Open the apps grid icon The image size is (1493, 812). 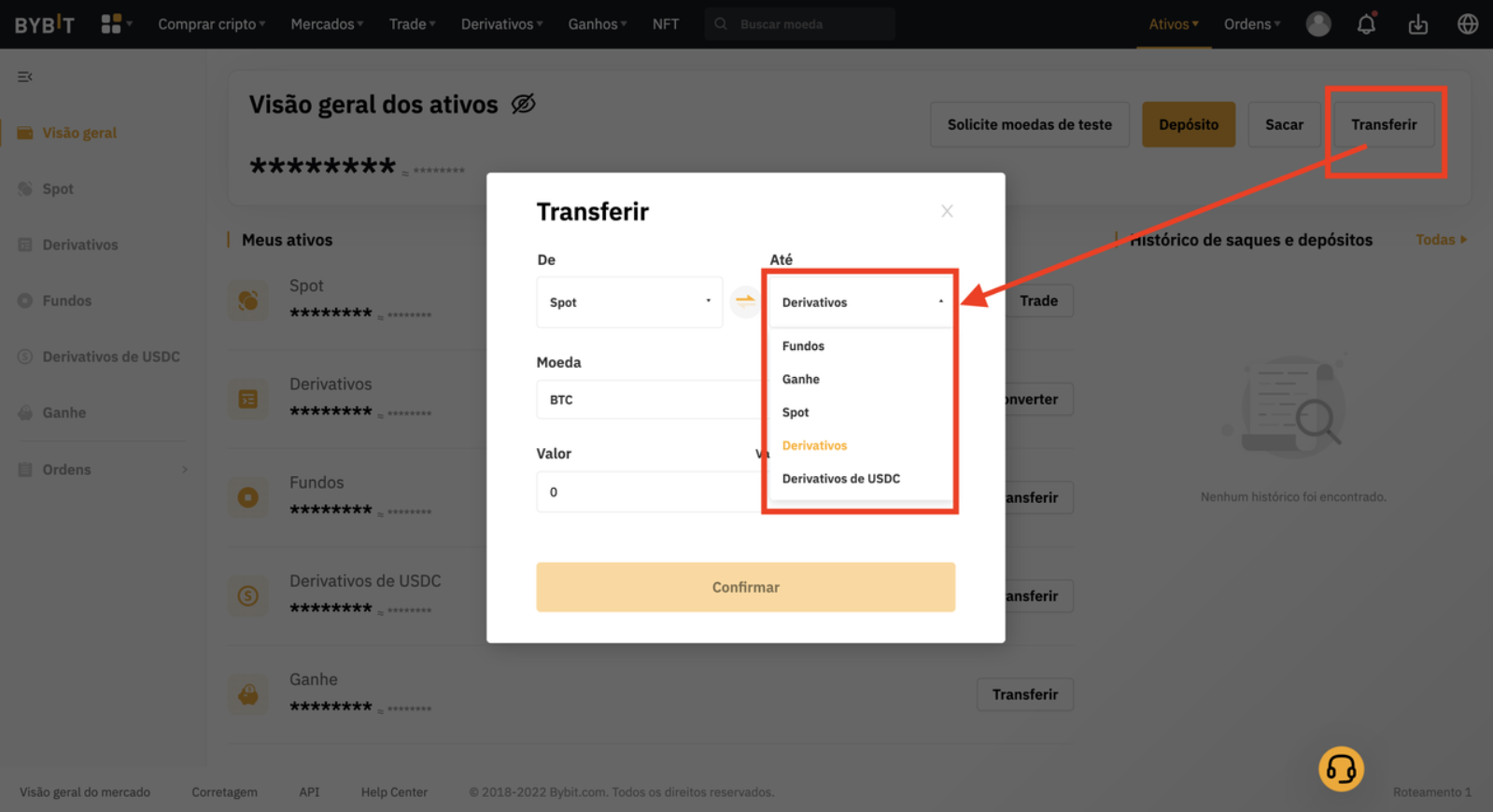click(x=112, y=24)
